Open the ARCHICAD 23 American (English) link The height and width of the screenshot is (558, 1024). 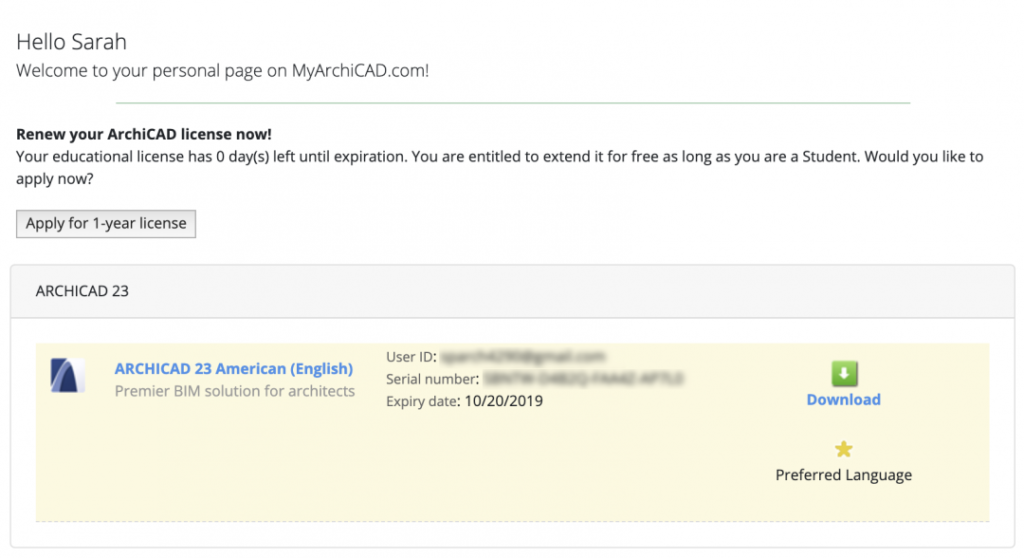(234, 369)
